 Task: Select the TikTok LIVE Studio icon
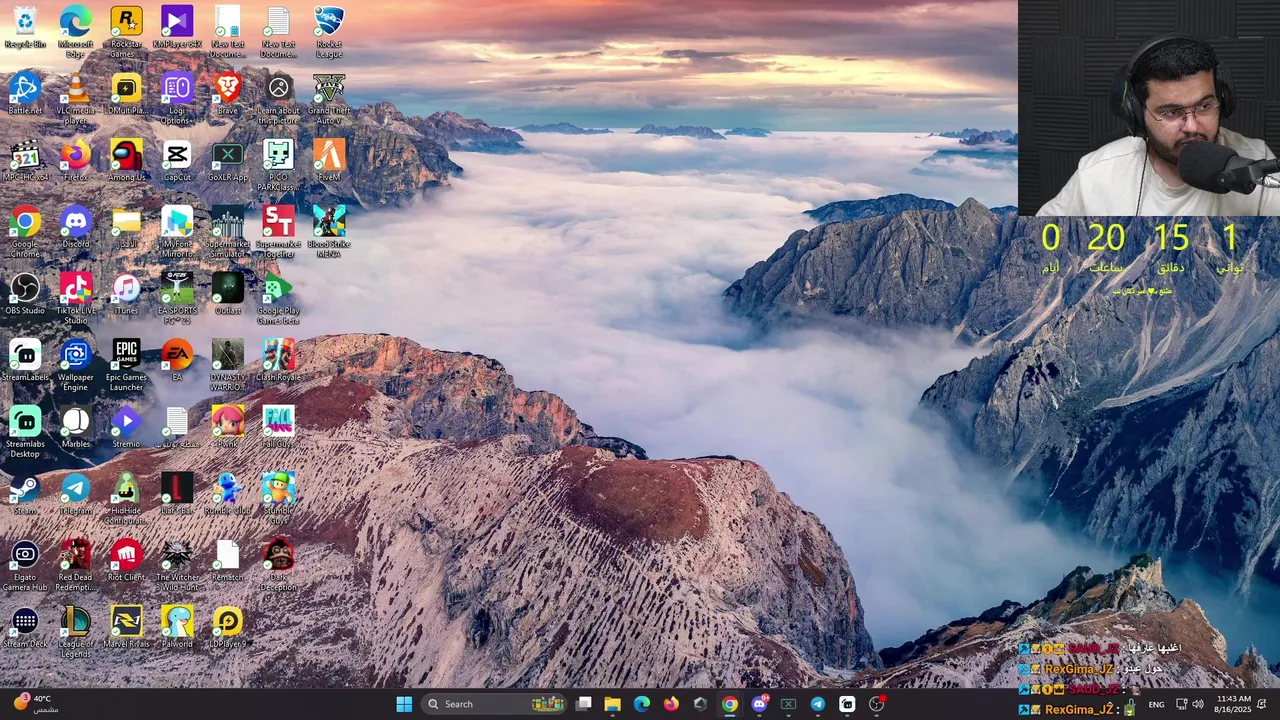[75, 299]
